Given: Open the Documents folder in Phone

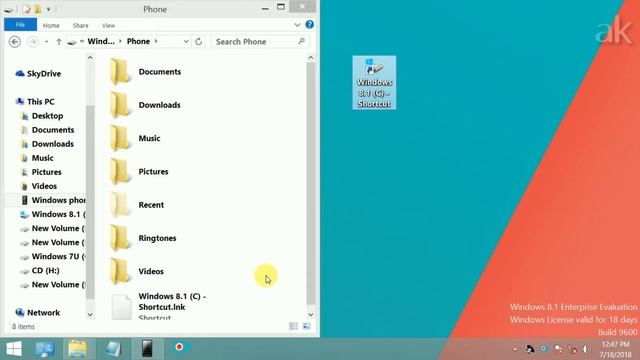Looking at the screenshot, I should (146, 72).
